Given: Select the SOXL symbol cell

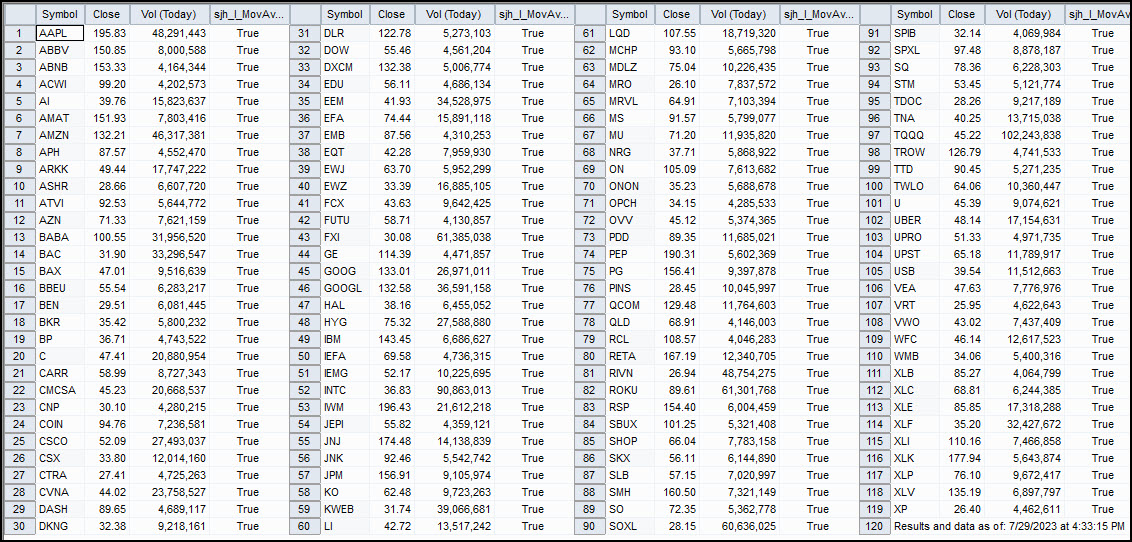Looking at the screenshot, I should click(x=630, y=528).
